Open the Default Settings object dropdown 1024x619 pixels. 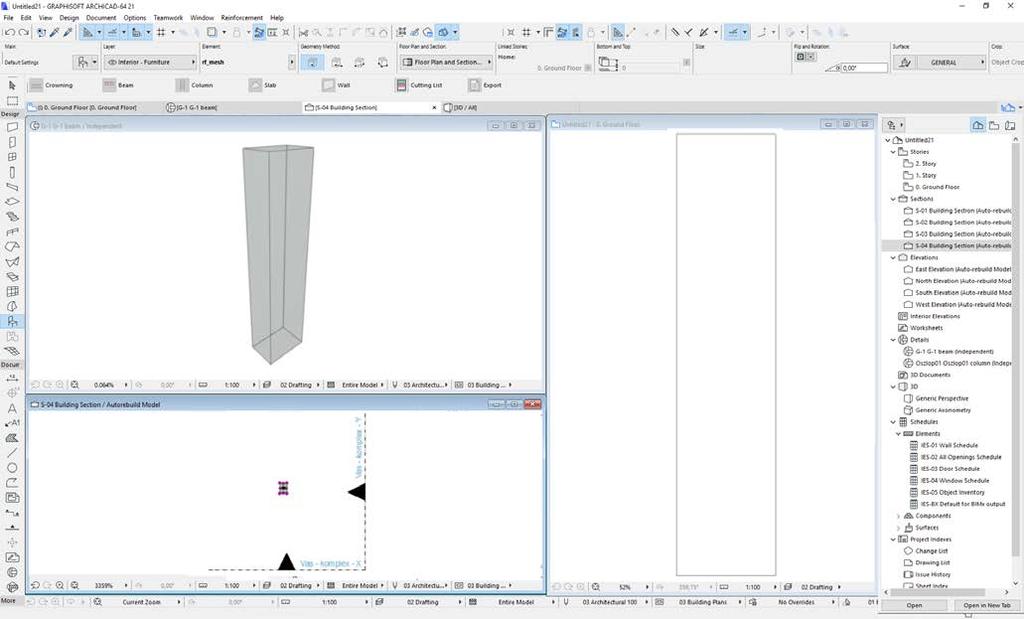[x=86, y=62]
